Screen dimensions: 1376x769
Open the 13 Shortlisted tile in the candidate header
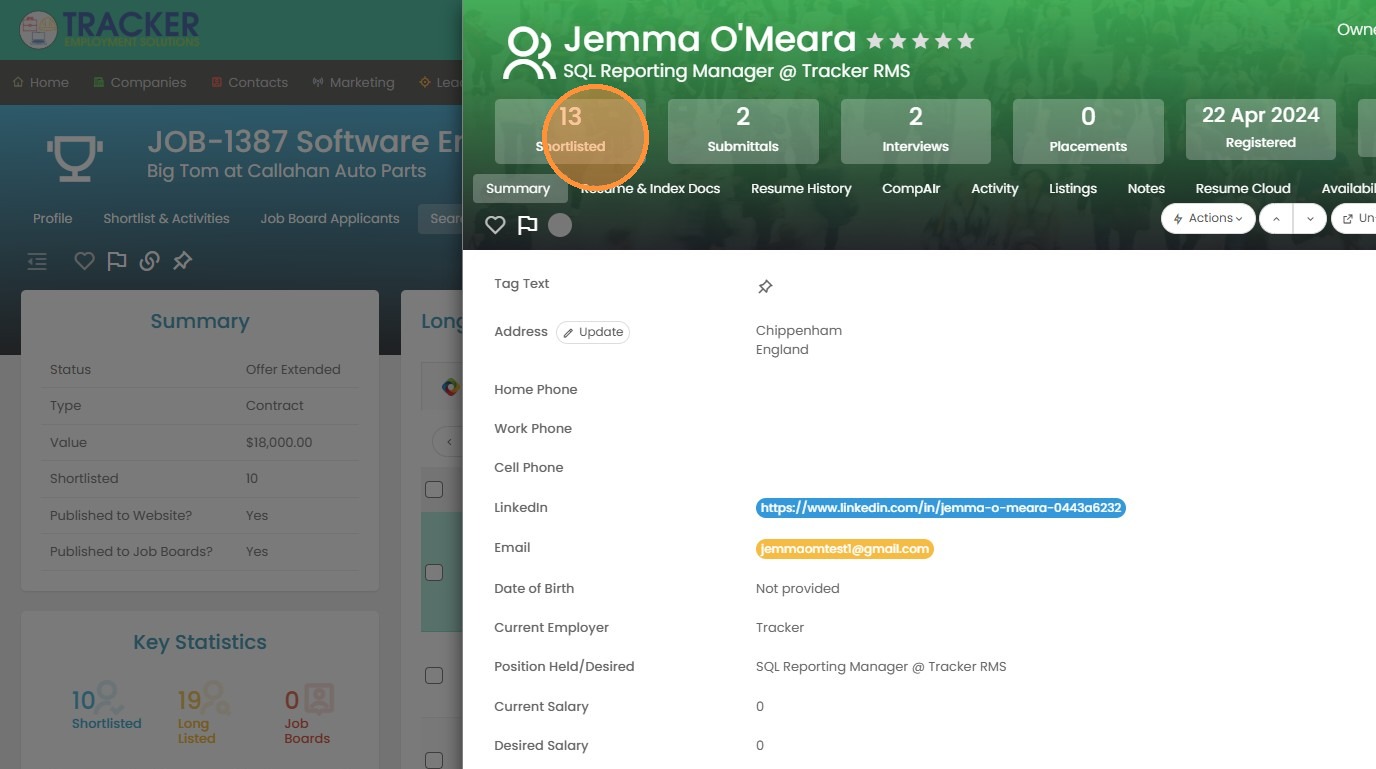point(570,131)
